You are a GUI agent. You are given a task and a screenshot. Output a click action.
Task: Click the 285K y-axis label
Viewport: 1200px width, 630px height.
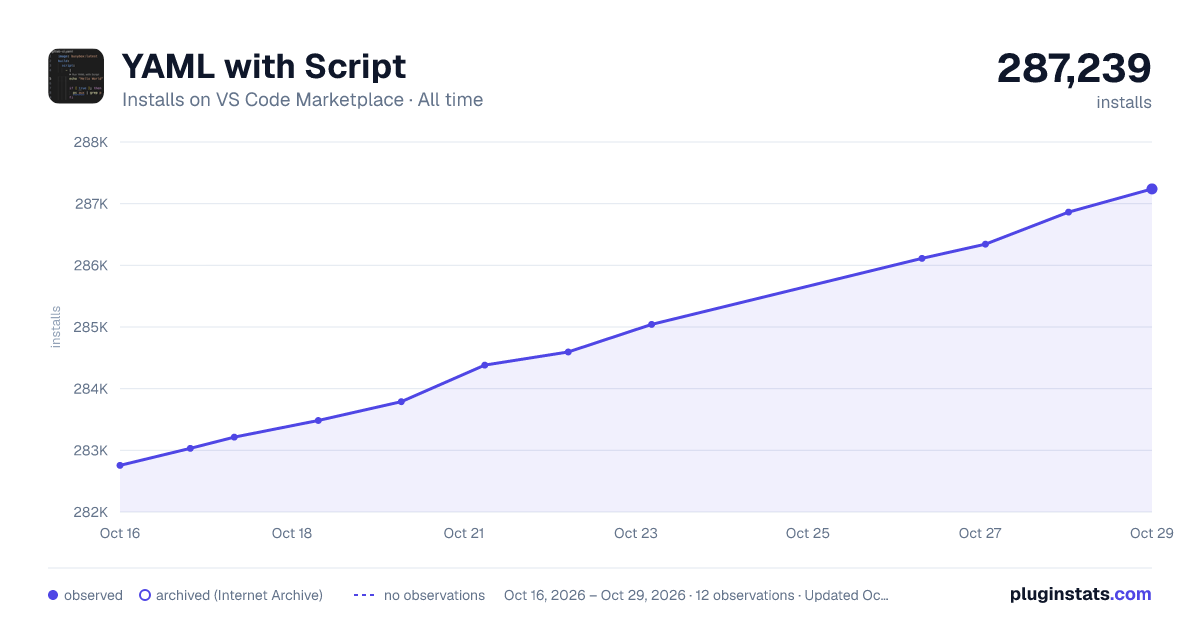[91, 327]
